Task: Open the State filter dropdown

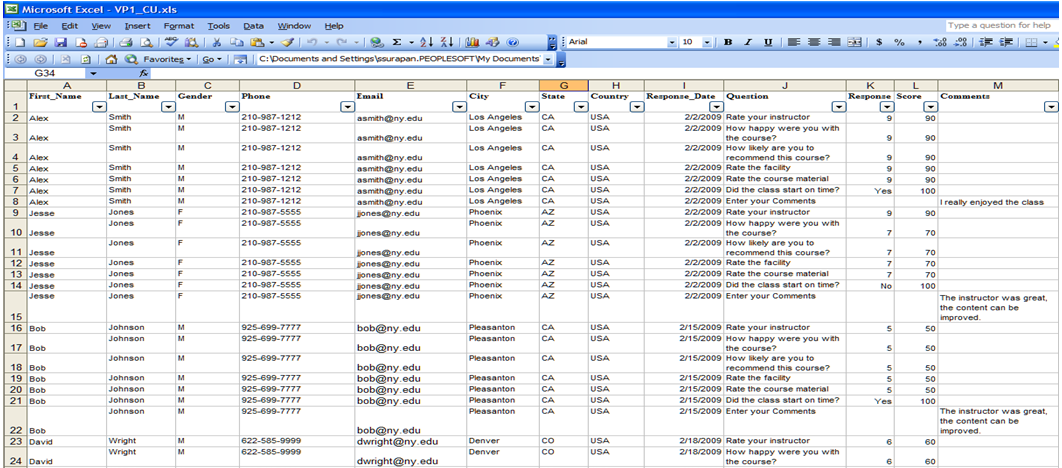Action: point(580,107)
